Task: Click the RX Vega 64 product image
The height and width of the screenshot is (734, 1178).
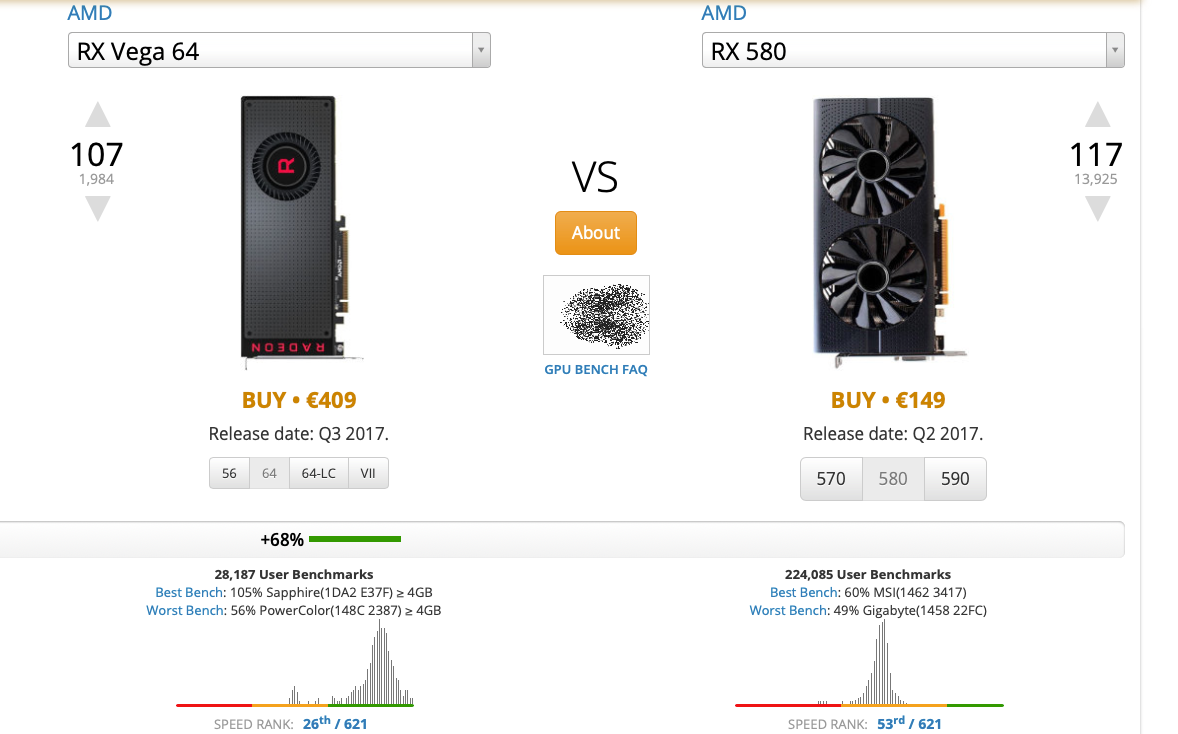Action: 289,228
